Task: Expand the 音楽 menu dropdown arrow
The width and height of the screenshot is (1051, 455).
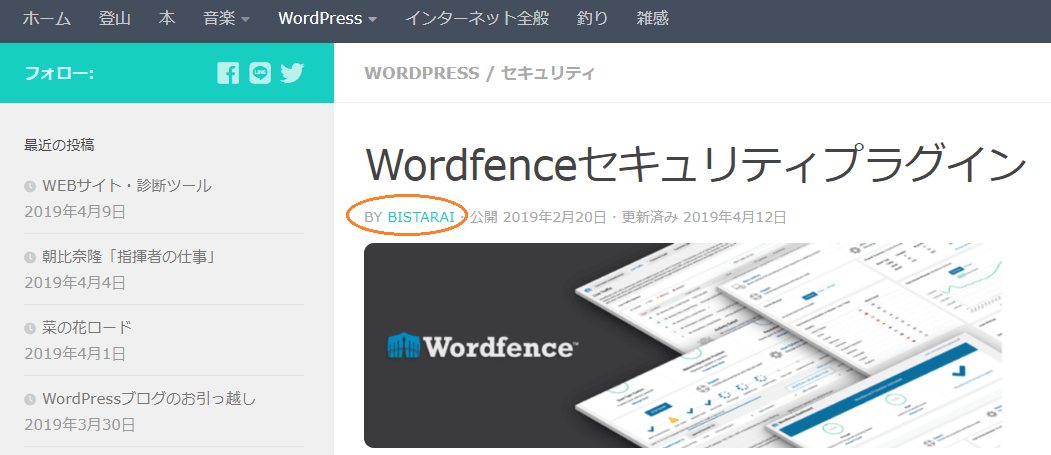Action: (x=245, y=19)
